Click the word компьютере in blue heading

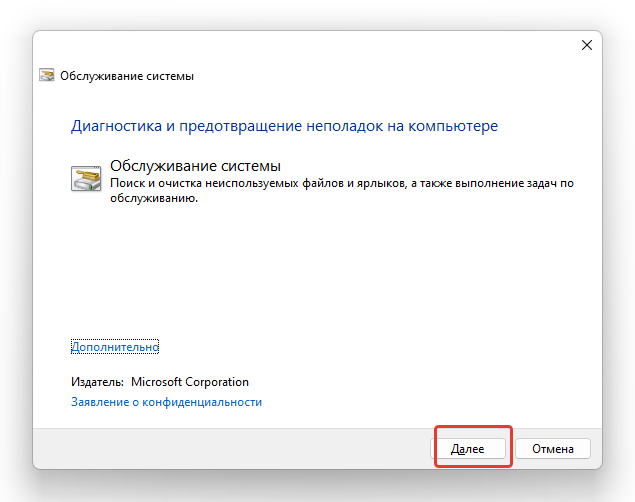pos(453,126)
